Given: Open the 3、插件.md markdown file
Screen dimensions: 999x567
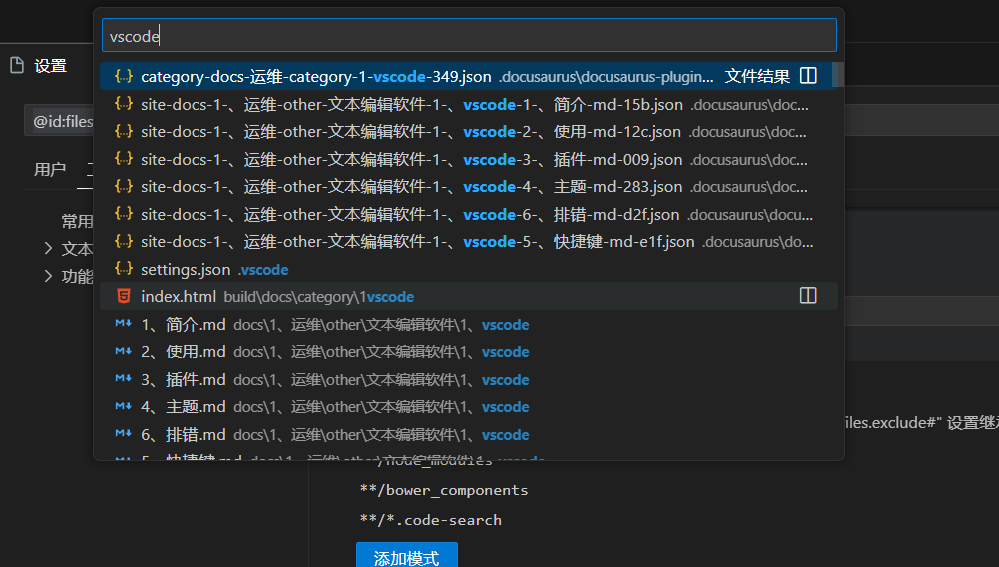Looking at the screenshot, I should [468, 379].
